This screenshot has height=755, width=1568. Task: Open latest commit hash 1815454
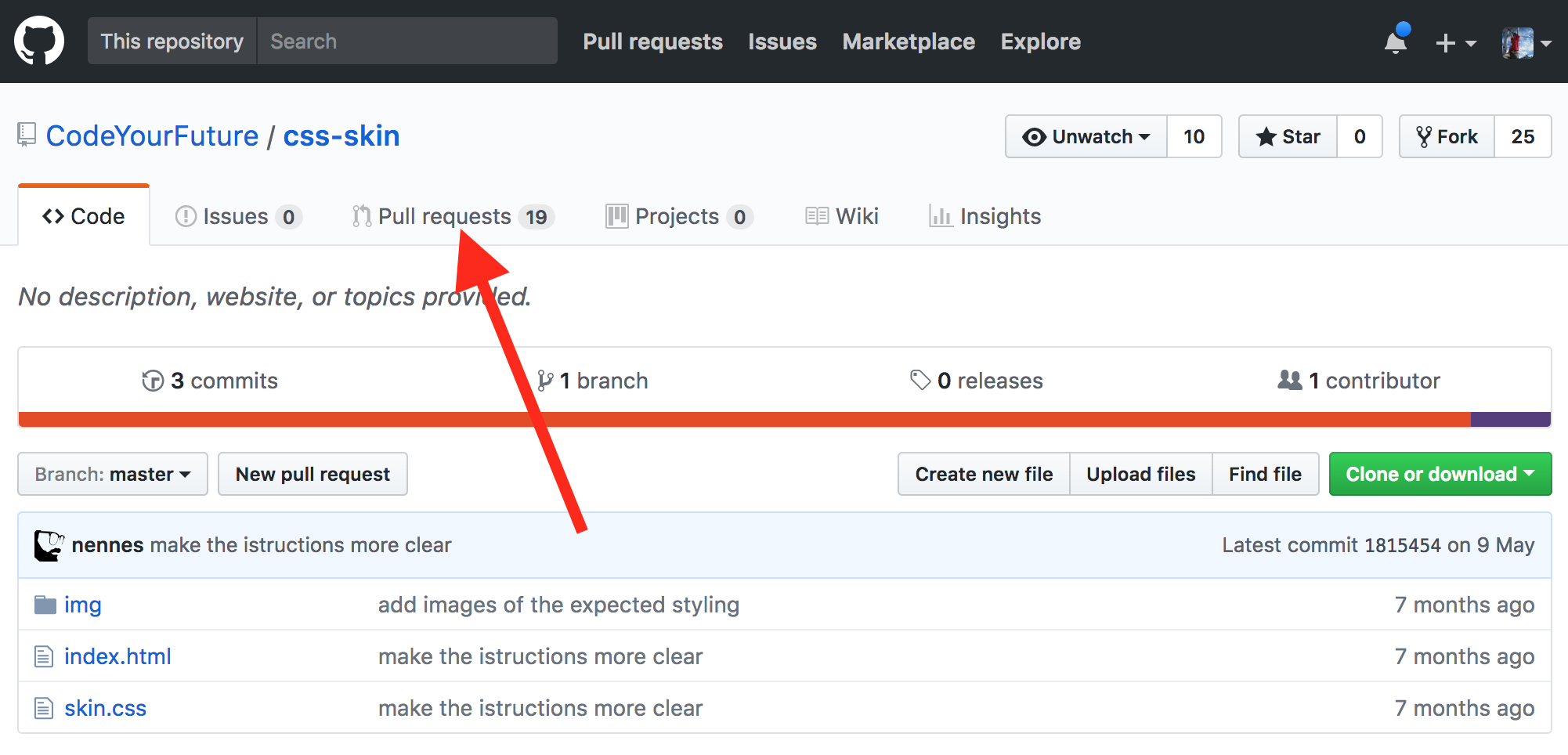coord(1402,545)
